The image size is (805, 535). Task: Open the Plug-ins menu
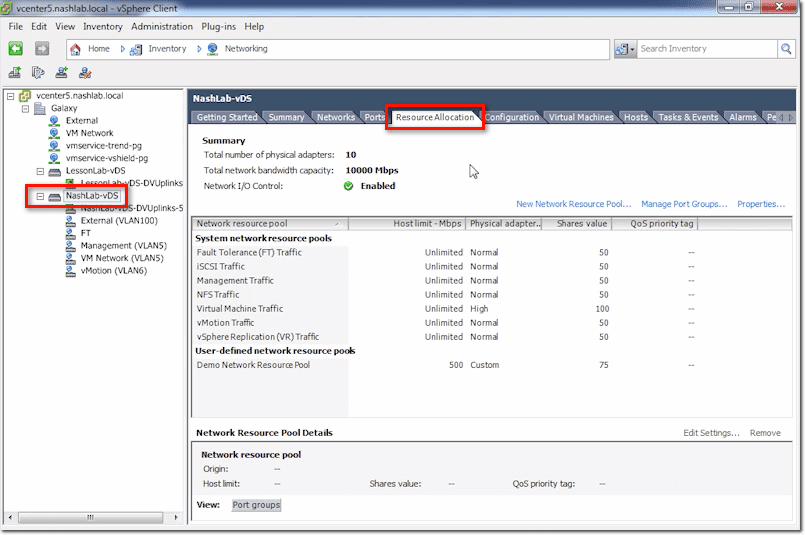point(219,26)
